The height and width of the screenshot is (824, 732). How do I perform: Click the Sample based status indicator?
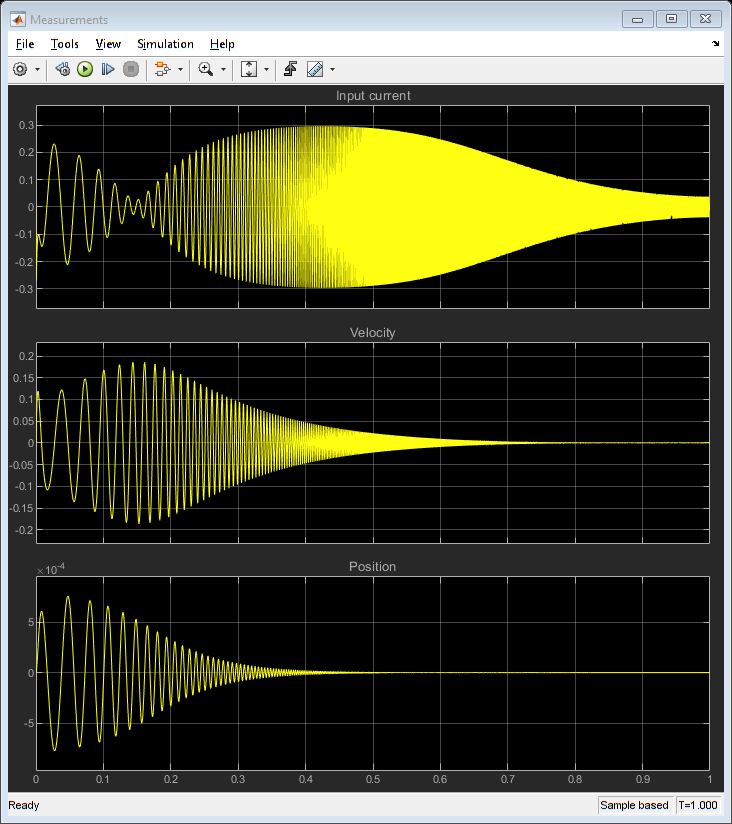(x=634, y=805)
